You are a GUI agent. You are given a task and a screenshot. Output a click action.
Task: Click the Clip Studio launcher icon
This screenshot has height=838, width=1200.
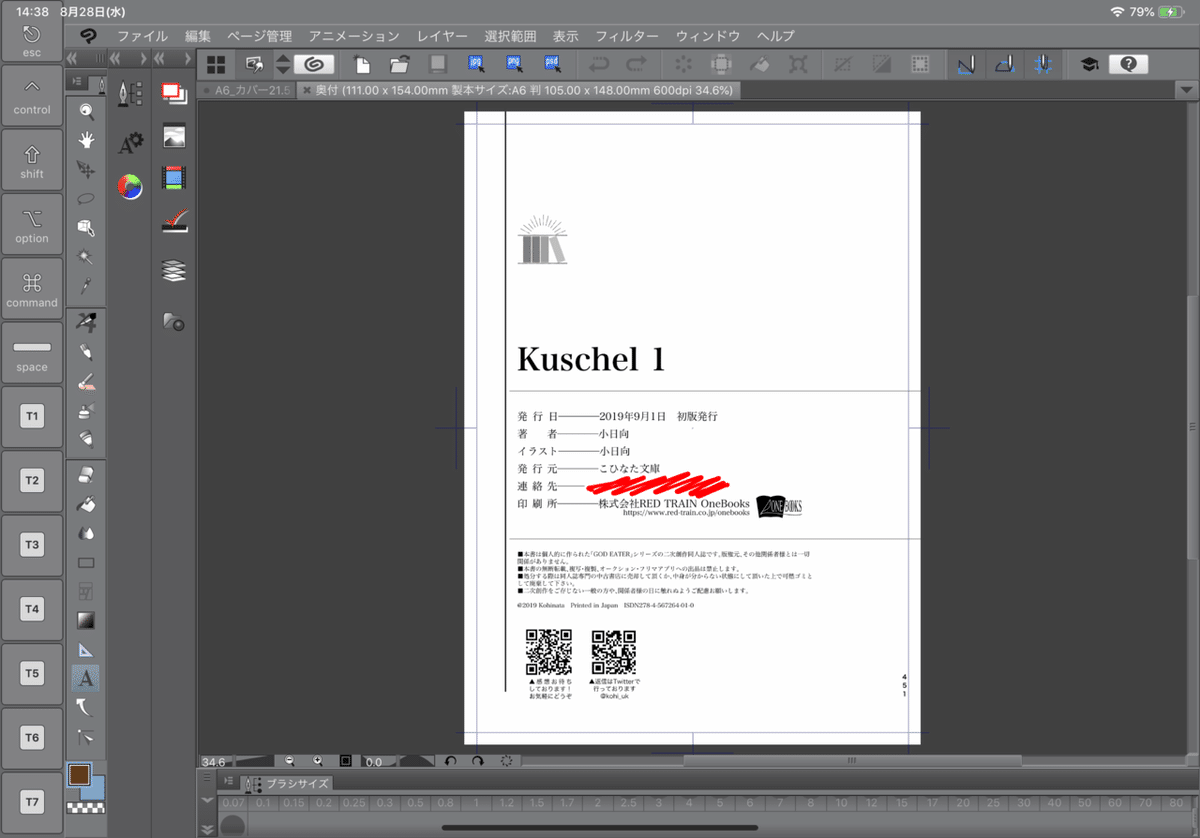[x=313, y=64]
